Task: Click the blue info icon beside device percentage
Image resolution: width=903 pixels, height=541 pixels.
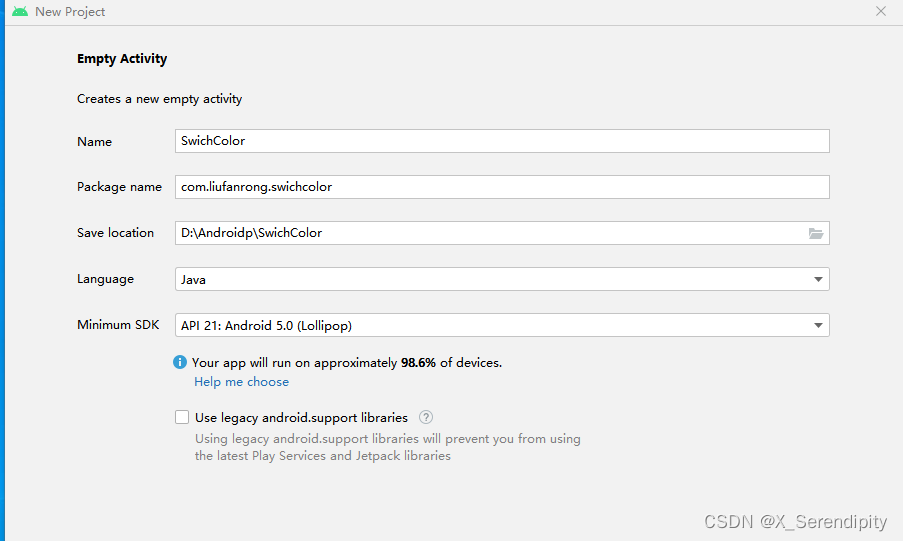Action: (x=180, y=362)
